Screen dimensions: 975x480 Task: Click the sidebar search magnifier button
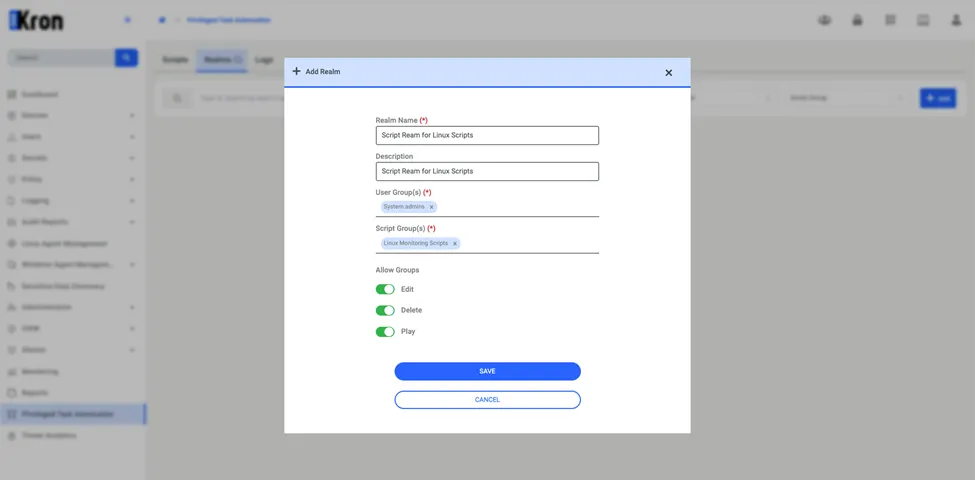(126, 58)
